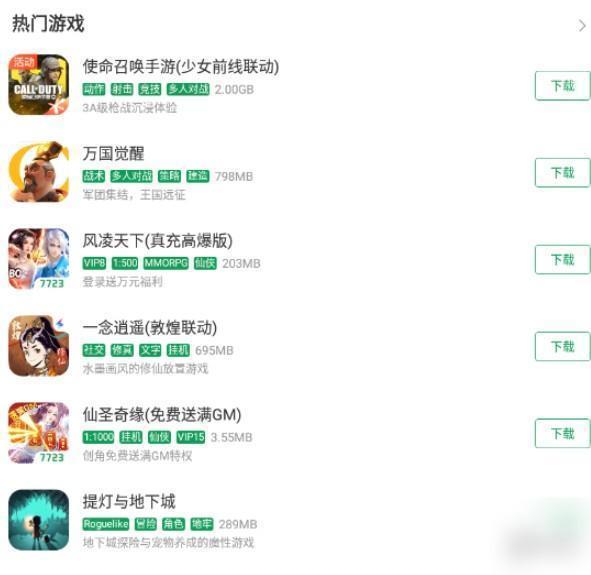The width and height of the screenshot is (591, 575).
Task: Open the 提灯与地下城 title link
Action: pyautogui.click(x=129, y=502)
